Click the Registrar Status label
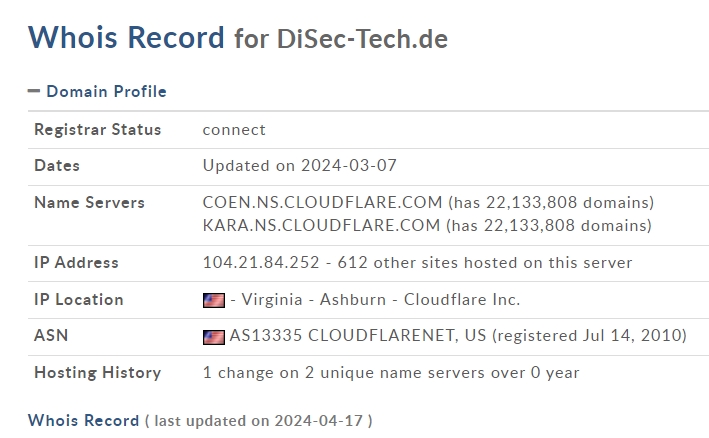 point(98,130)
